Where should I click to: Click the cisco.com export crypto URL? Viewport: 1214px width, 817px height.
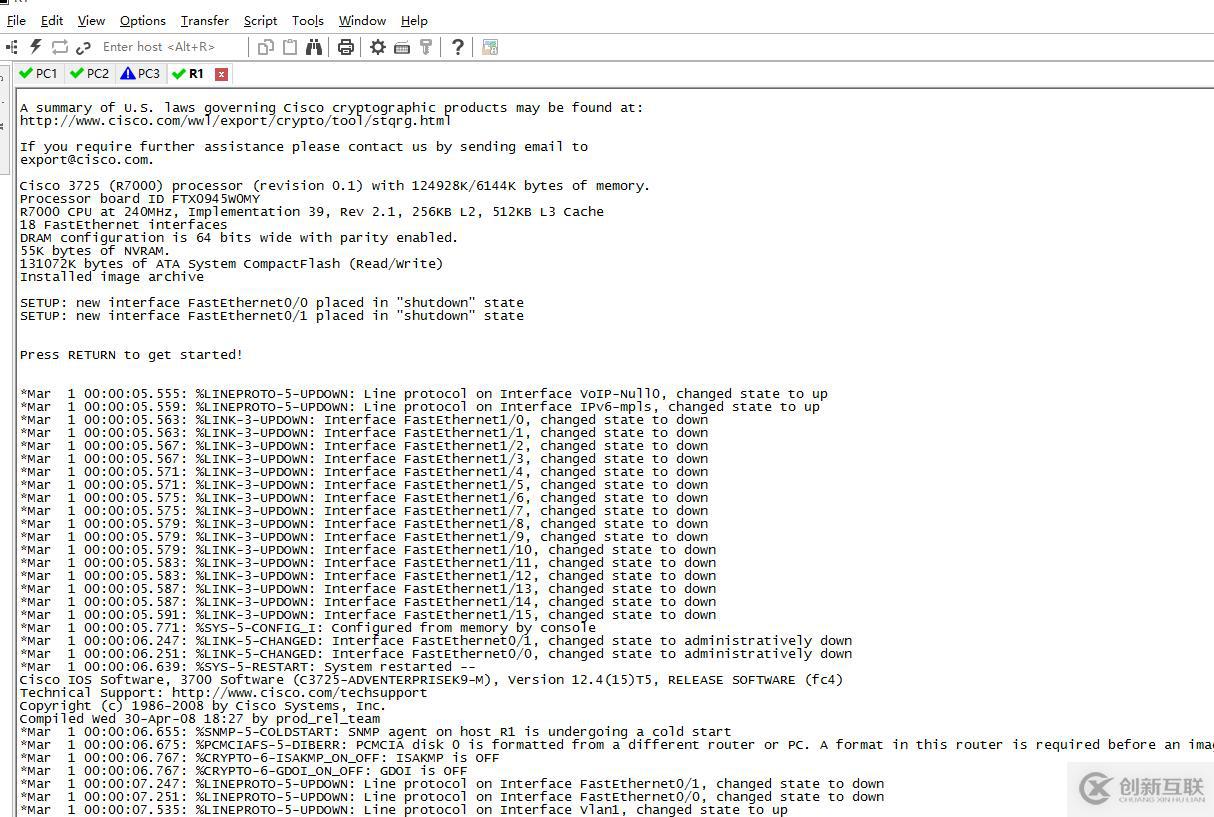point(236,121)
